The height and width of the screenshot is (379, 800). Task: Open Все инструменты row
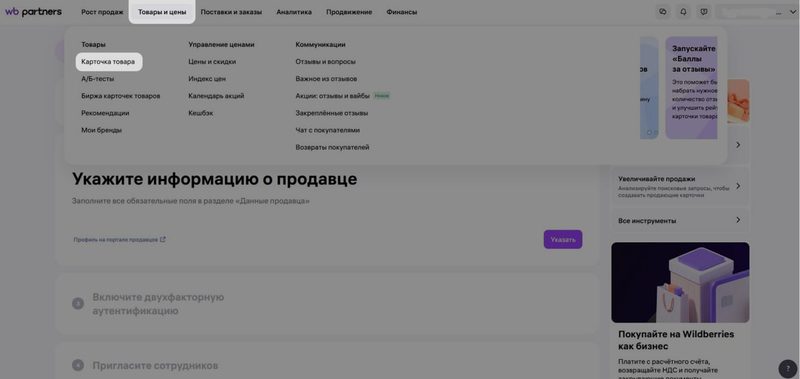point(680,220)
